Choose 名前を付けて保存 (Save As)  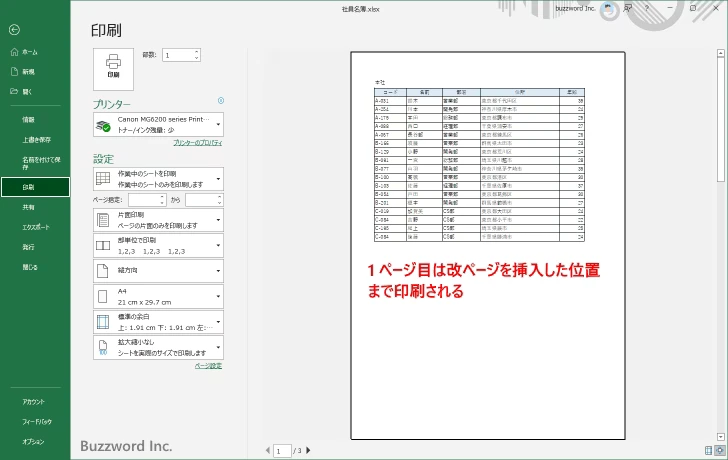41,162
